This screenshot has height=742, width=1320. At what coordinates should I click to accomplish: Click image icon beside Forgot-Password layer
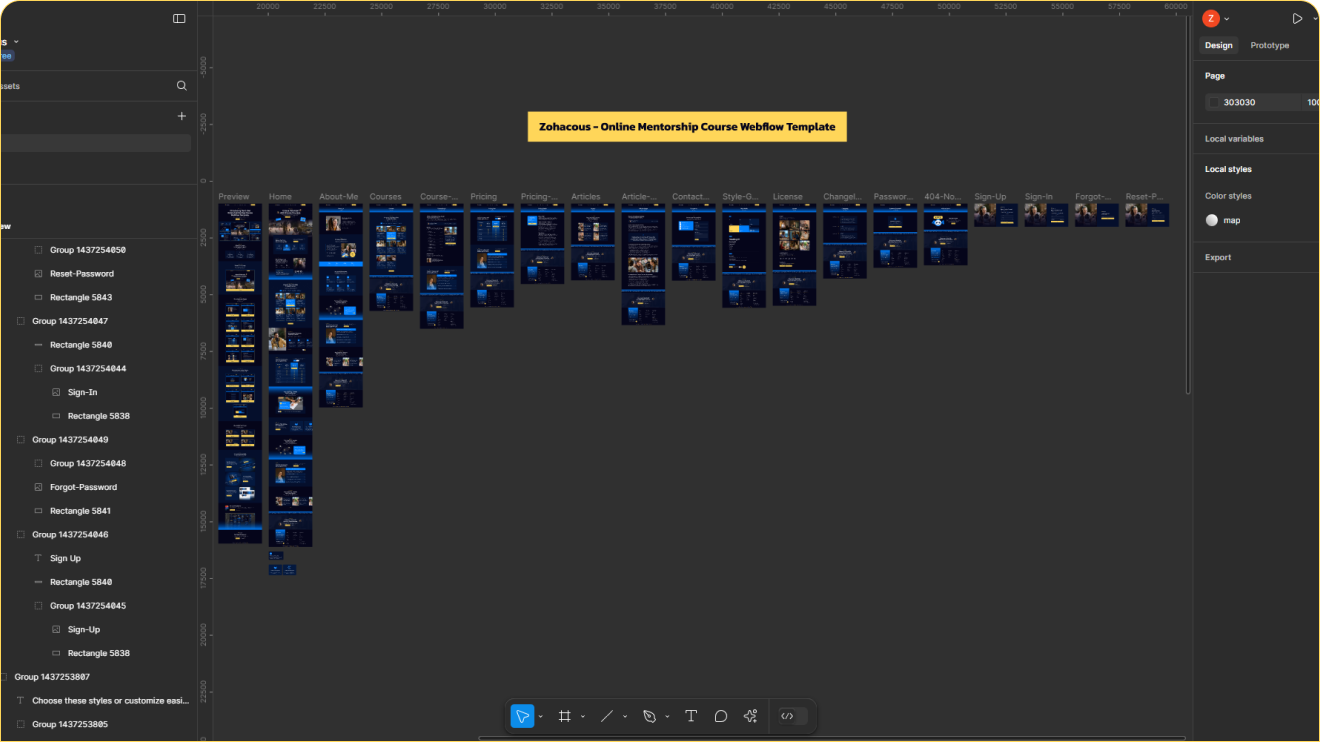39,487
